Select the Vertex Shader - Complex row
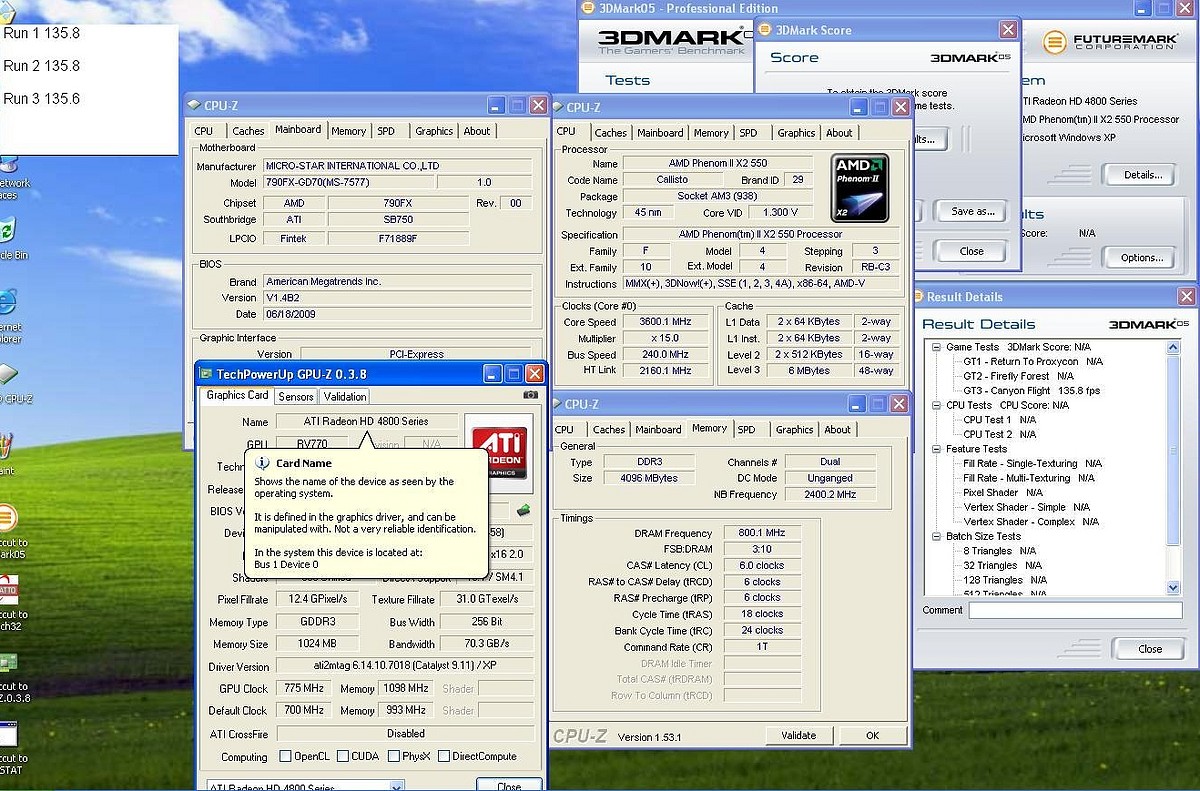 click(1031, 522)
